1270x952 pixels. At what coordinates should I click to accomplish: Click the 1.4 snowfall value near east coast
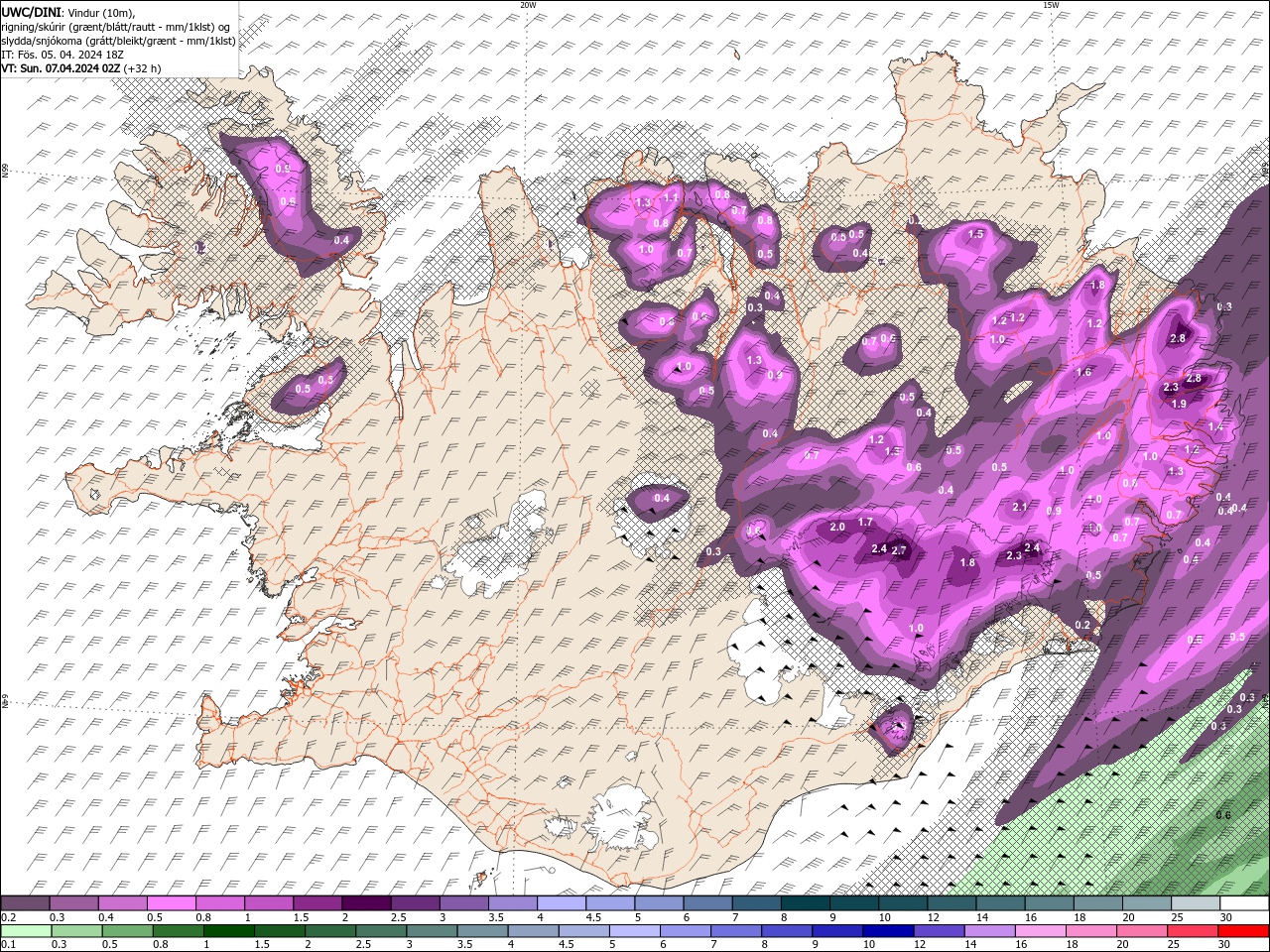tap(1215, 426)
